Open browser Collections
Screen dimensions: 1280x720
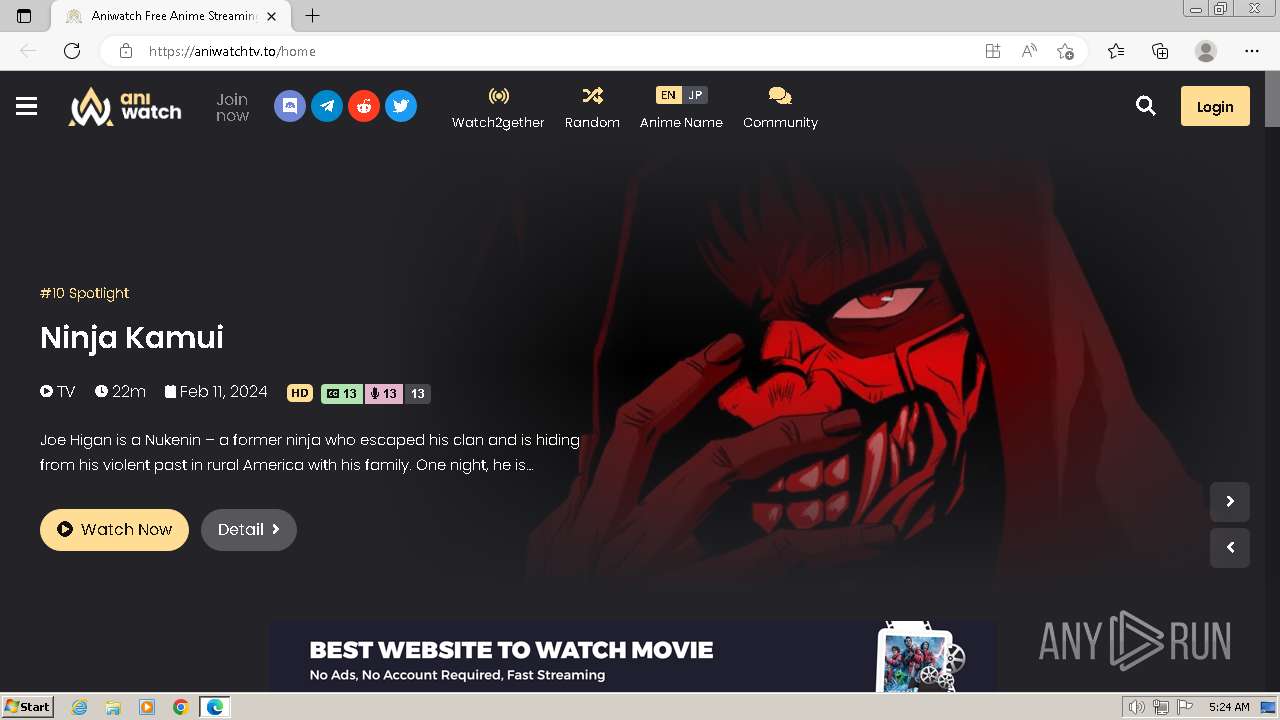tap(1160, 51)
